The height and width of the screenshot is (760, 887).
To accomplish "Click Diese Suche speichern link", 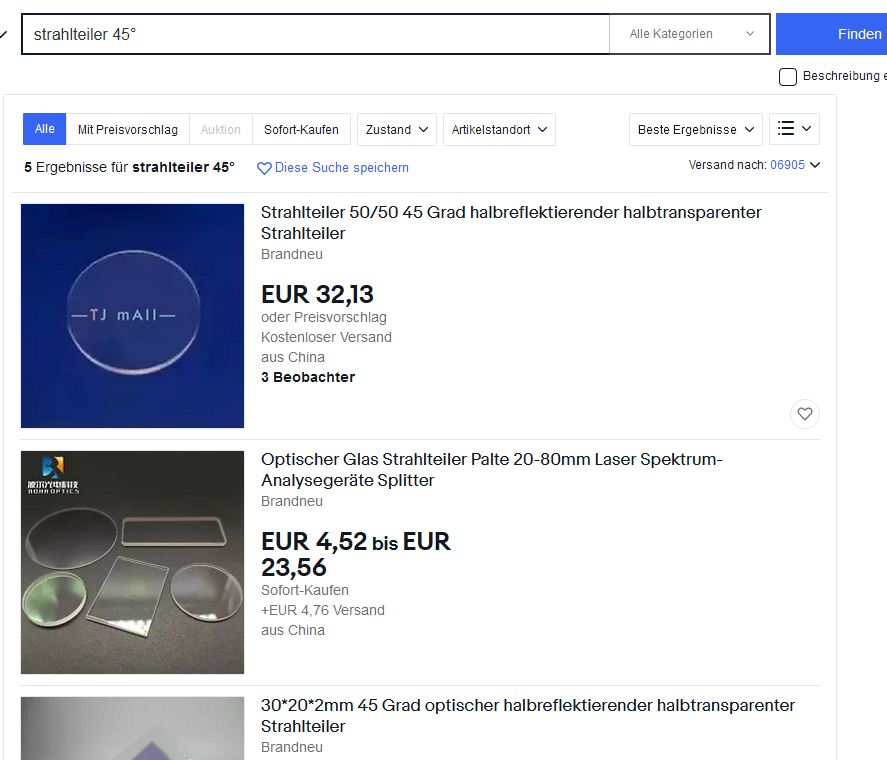I will (x=341, y=168).
